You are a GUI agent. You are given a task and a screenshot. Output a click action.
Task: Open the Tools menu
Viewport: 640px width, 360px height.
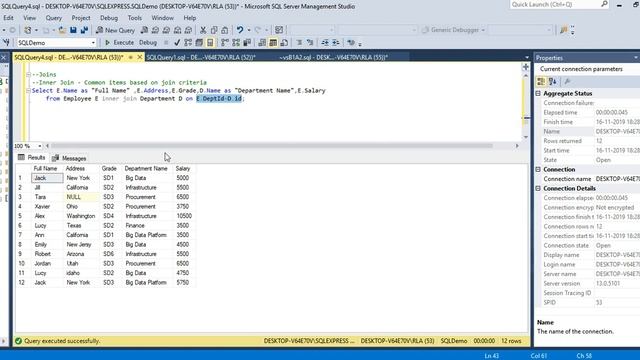coord(134,18)
